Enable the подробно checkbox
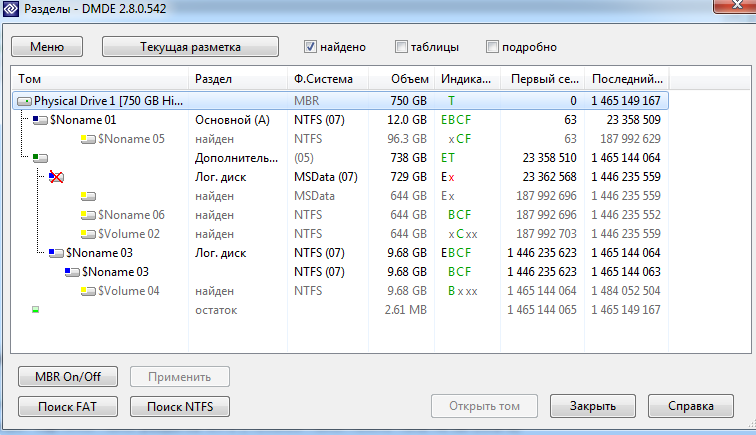The image size is (756, 435). pyautogui.click(x=492, y=47)
